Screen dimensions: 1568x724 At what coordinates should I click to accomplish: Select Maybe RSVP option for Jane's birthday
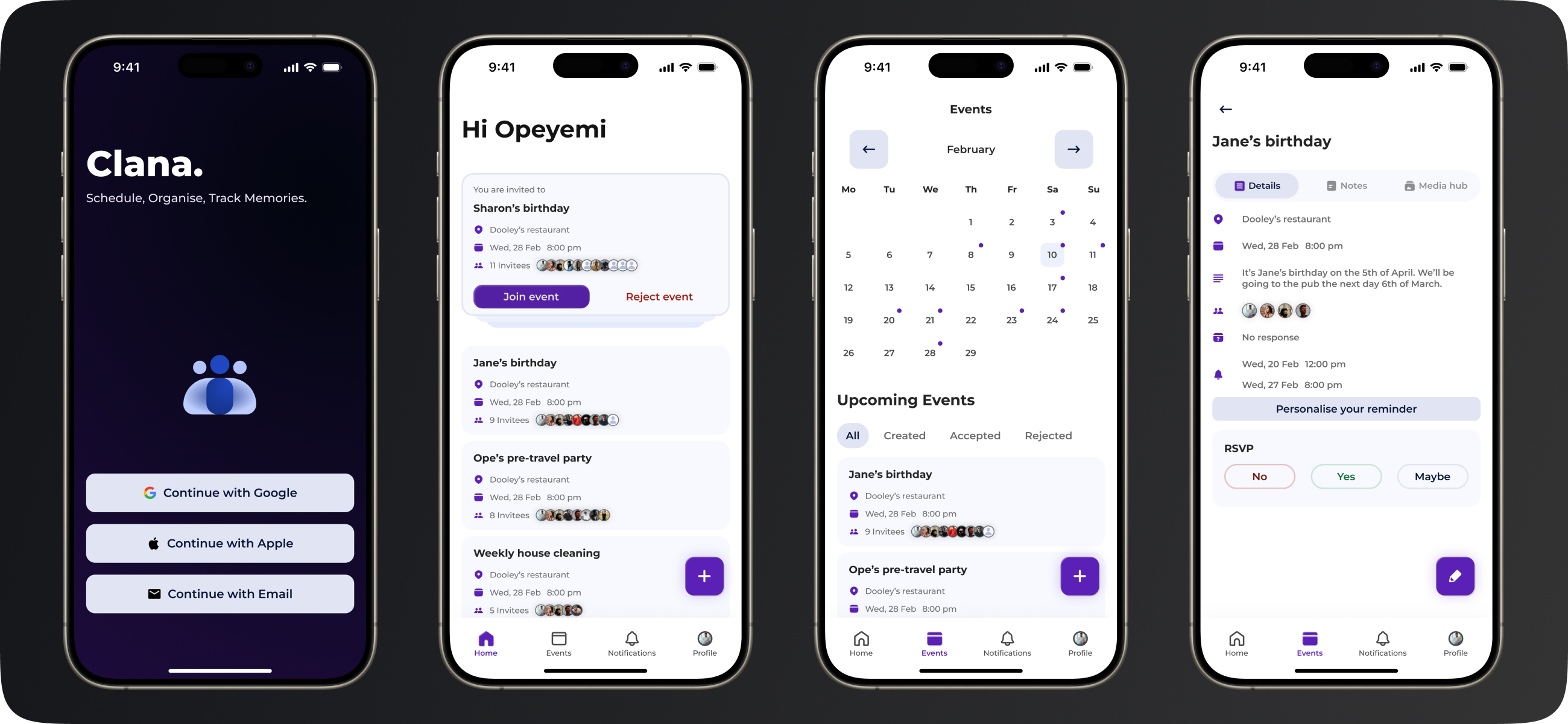[x=1433, y=476]
